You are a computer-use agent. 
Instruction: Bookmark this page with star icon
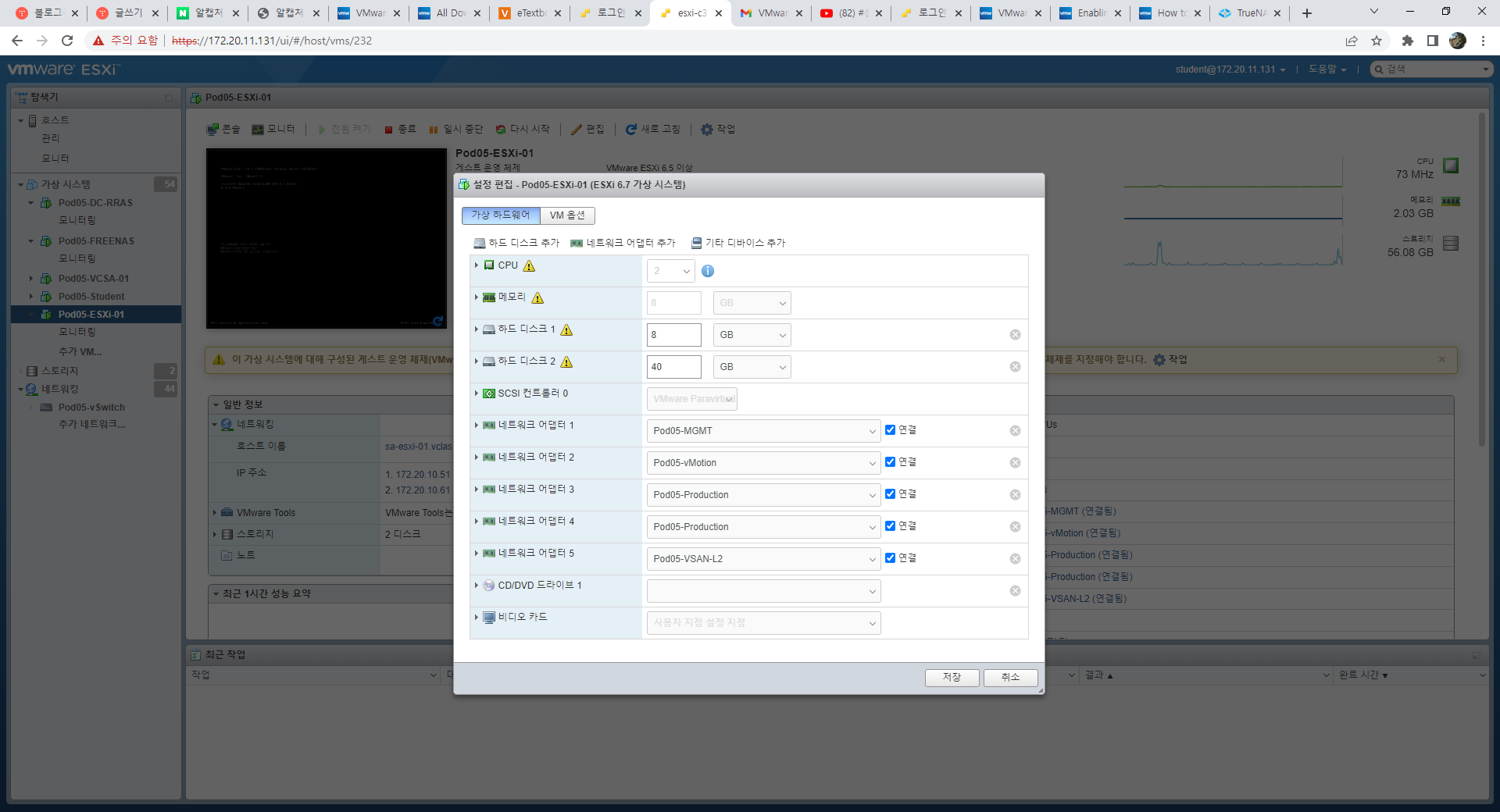pyautogui.click(x=1377, y=41)
